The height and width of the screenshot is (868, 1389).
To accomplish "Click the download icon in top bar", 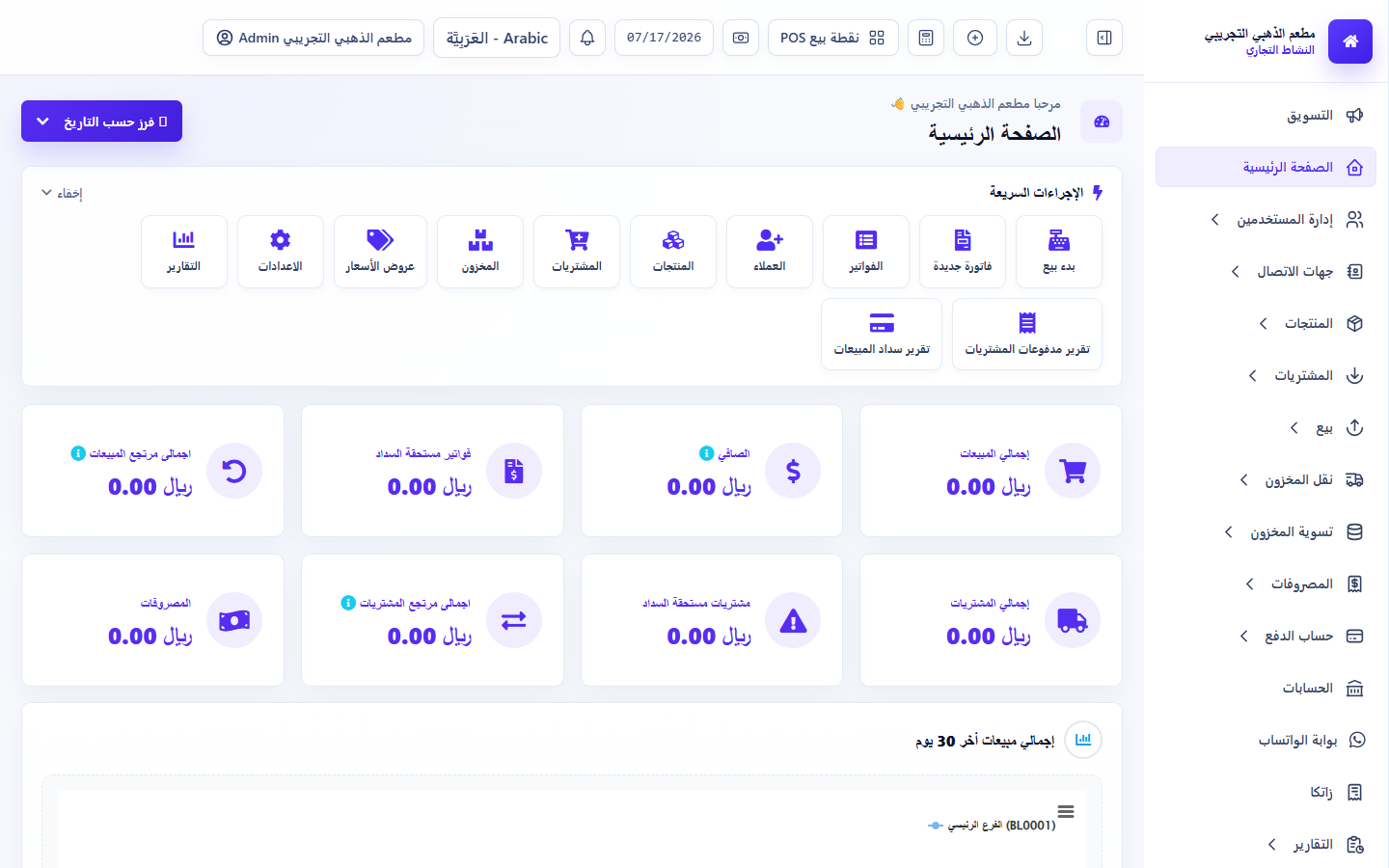I will tap(1024, 38).
